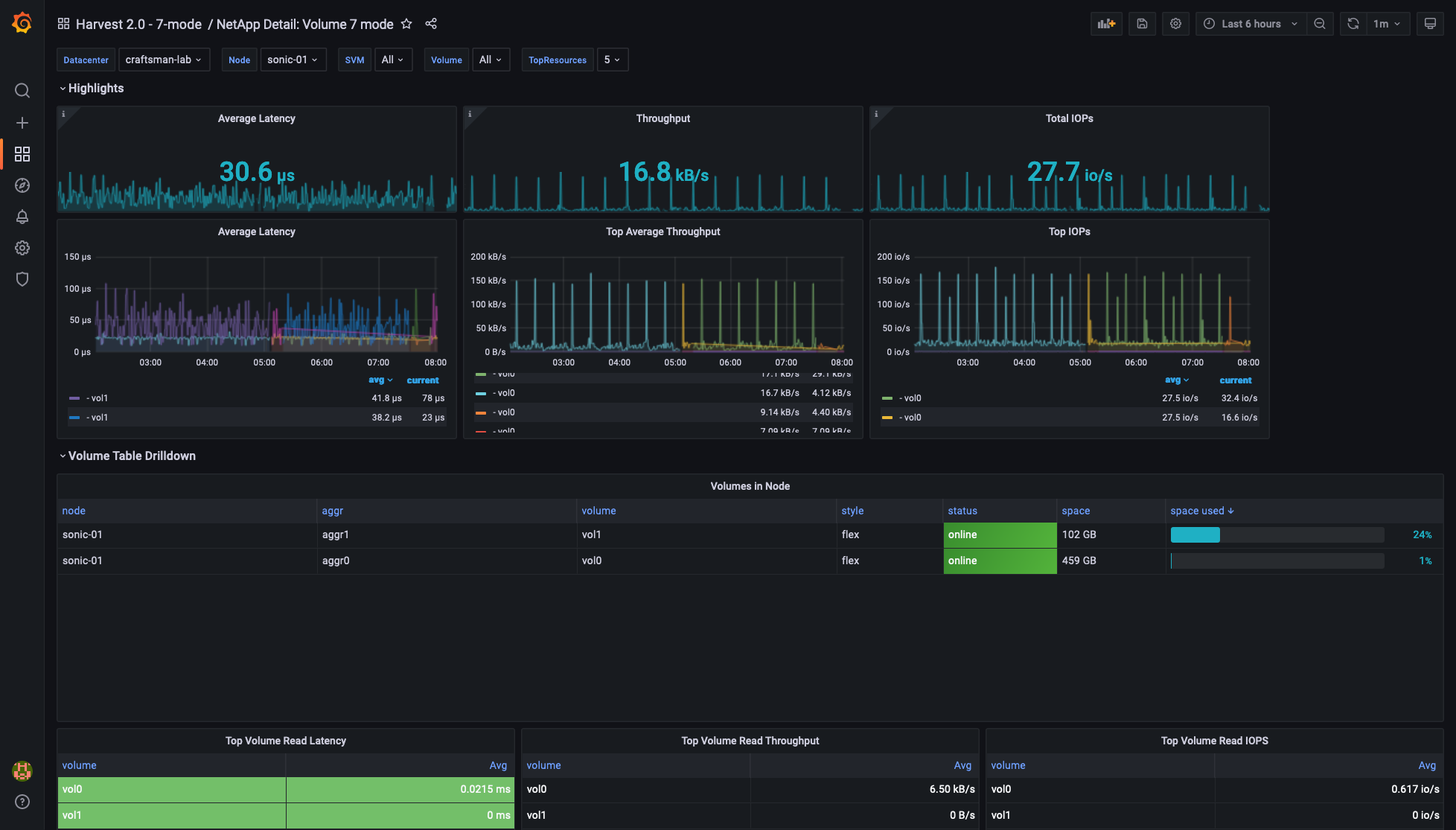Open the Harvest 2.0 - 7-mode folder
Image resolution: width=1456 pixels, height=830 pixels.
140,24
